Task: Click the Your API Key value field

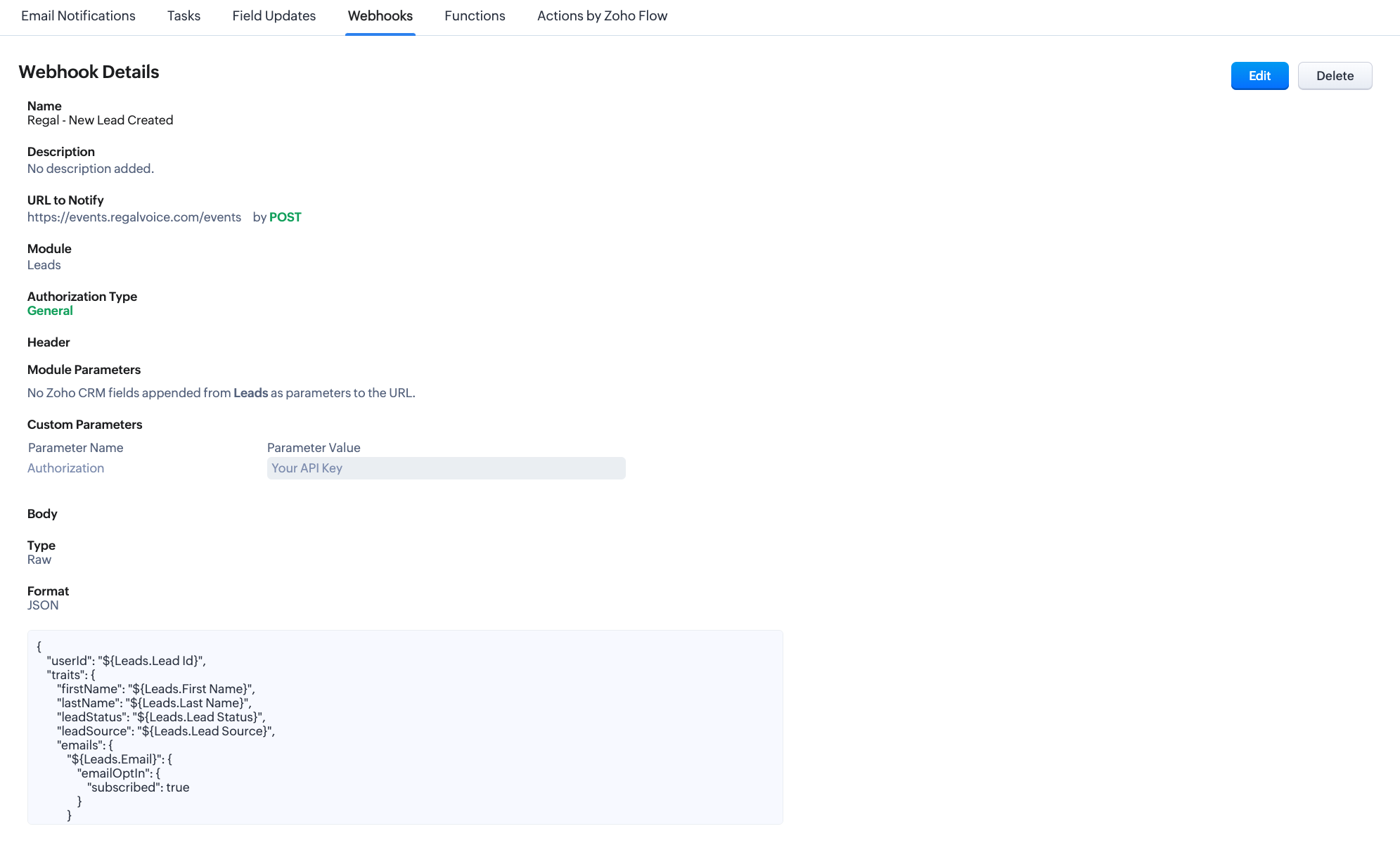Action: pos(446,468)
